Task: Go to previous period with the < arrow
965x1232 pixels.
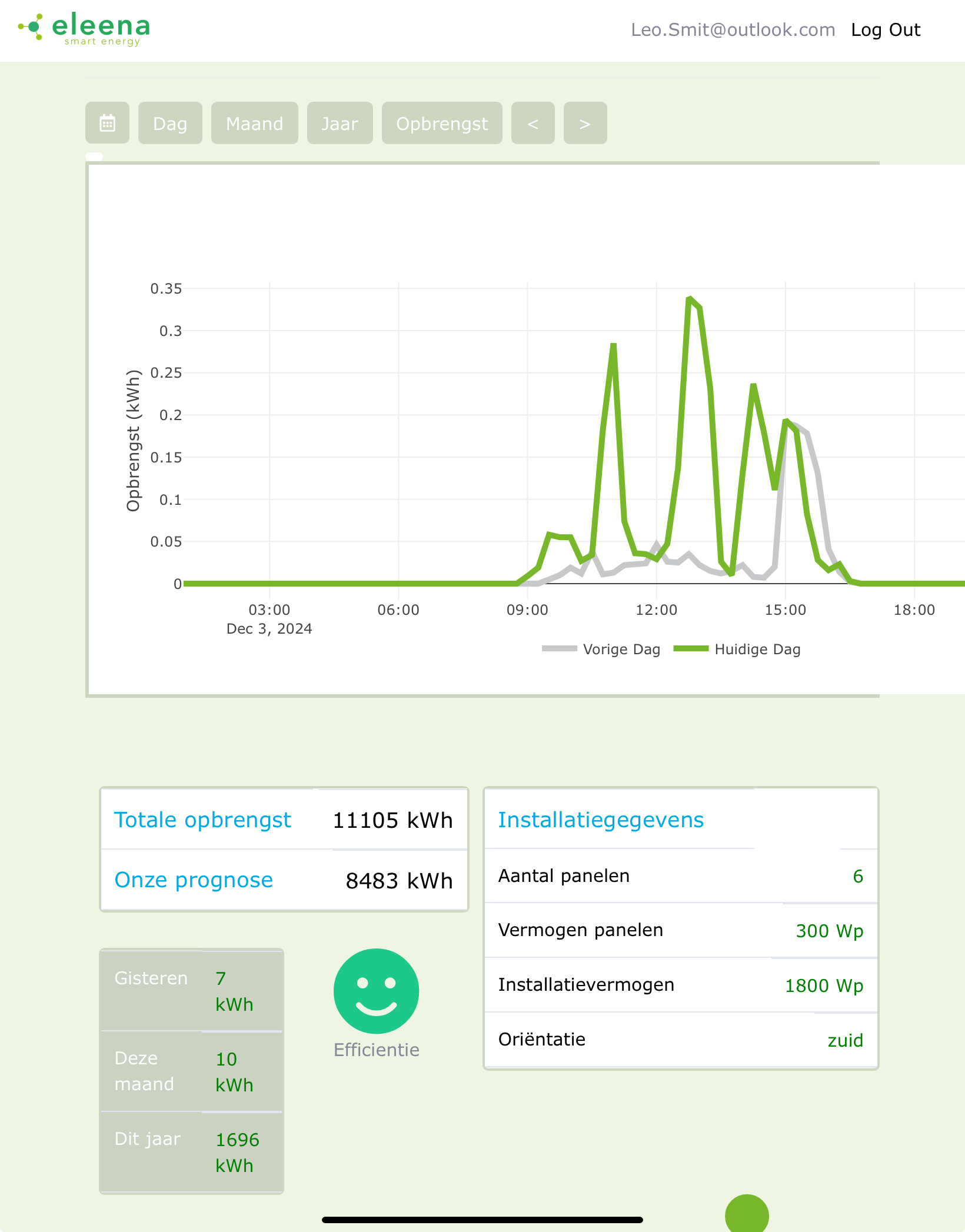Action: [x=533, y=123]
